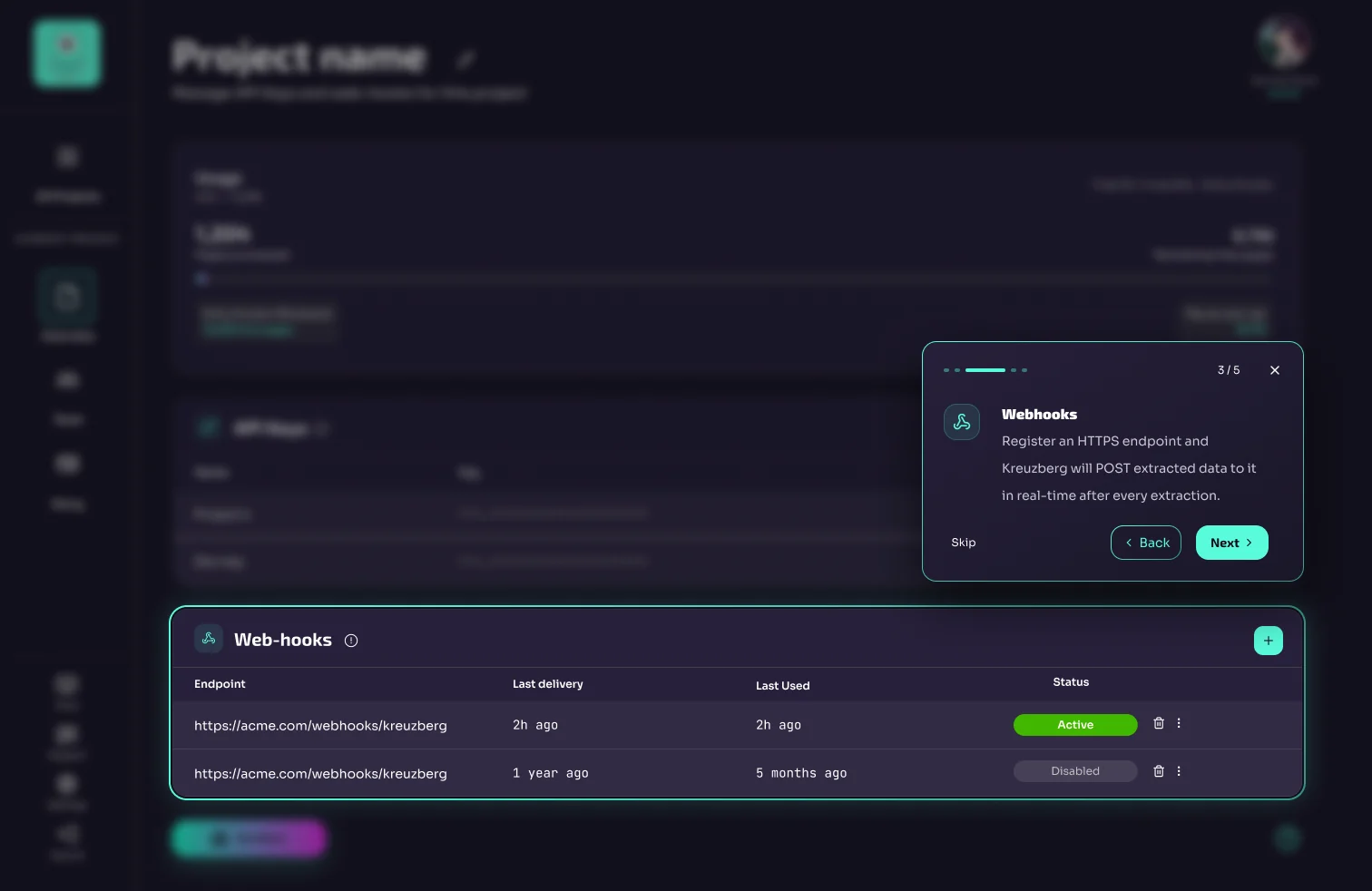Open more options for the Active webhook
1372x891 pixels.
pos(1179,723)
